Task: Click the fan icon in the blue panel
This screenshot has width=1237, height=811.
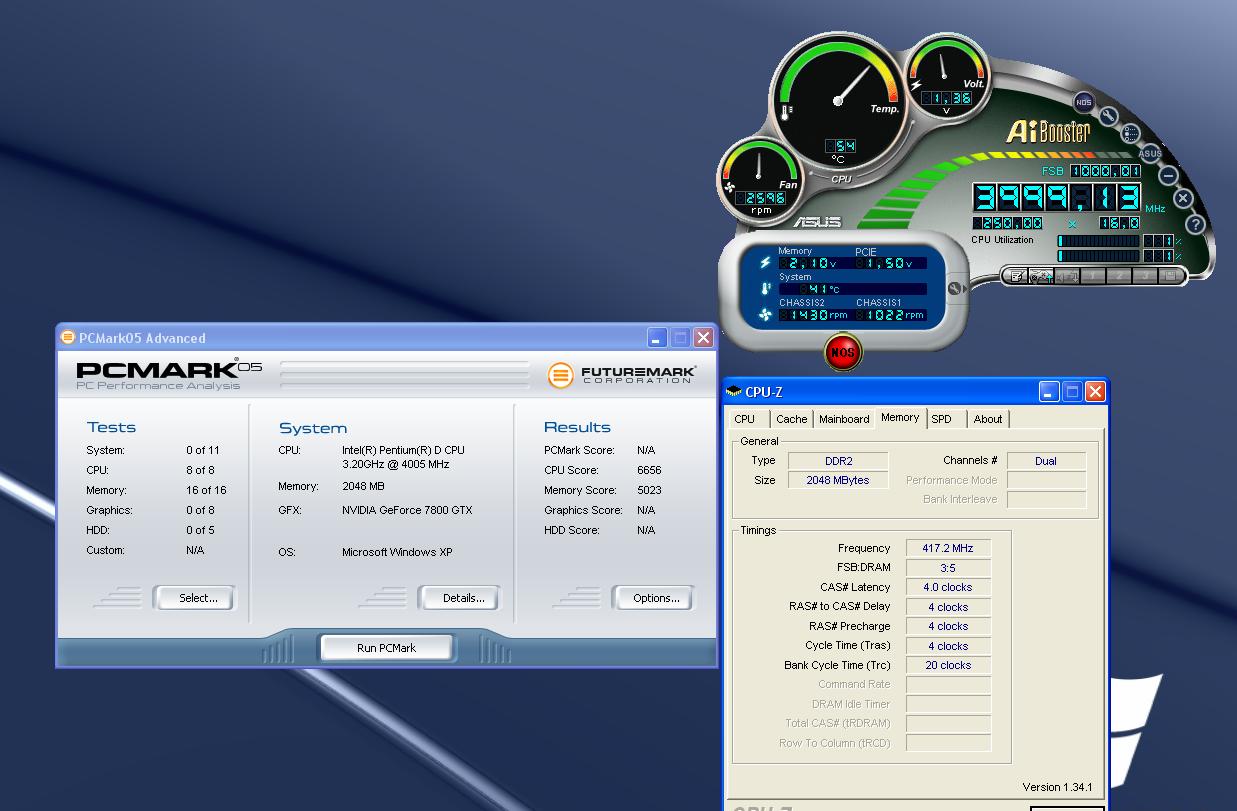Action: (x=764, y=315)
